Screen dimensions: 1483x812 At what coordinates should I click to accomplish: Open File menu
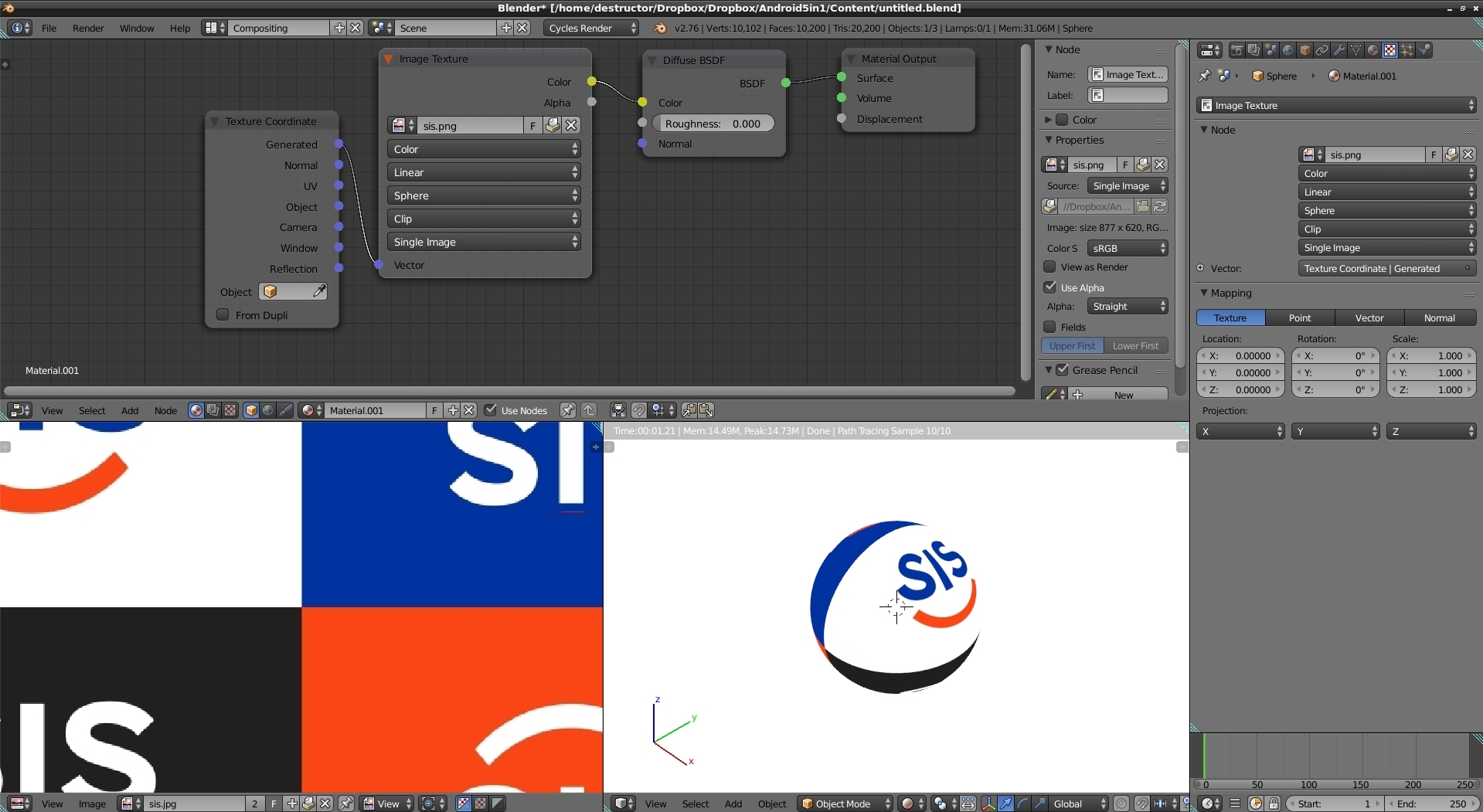pyautogui.click(x=49, y=28)
